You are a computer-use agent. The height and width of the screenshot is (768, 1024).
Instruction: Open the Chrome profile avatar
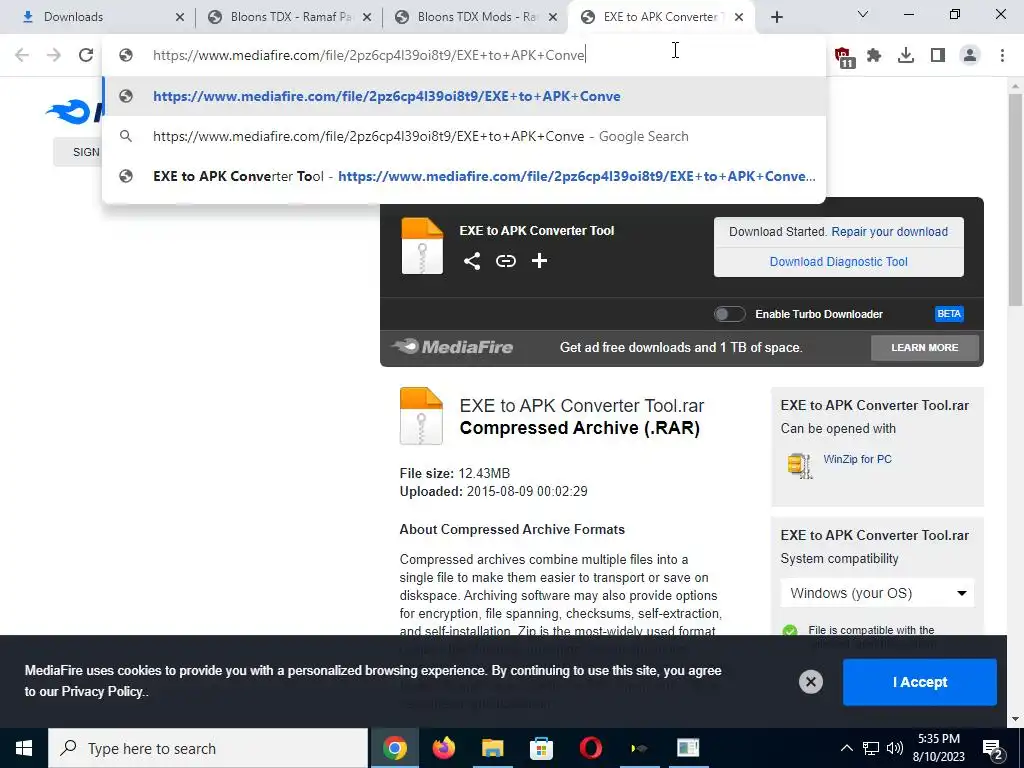pos(970,56)
